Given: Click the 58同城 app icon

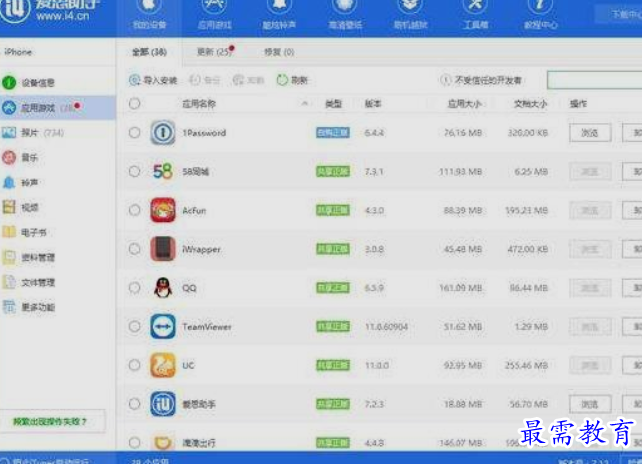Looking at the screenshot, I should [163, 171].
